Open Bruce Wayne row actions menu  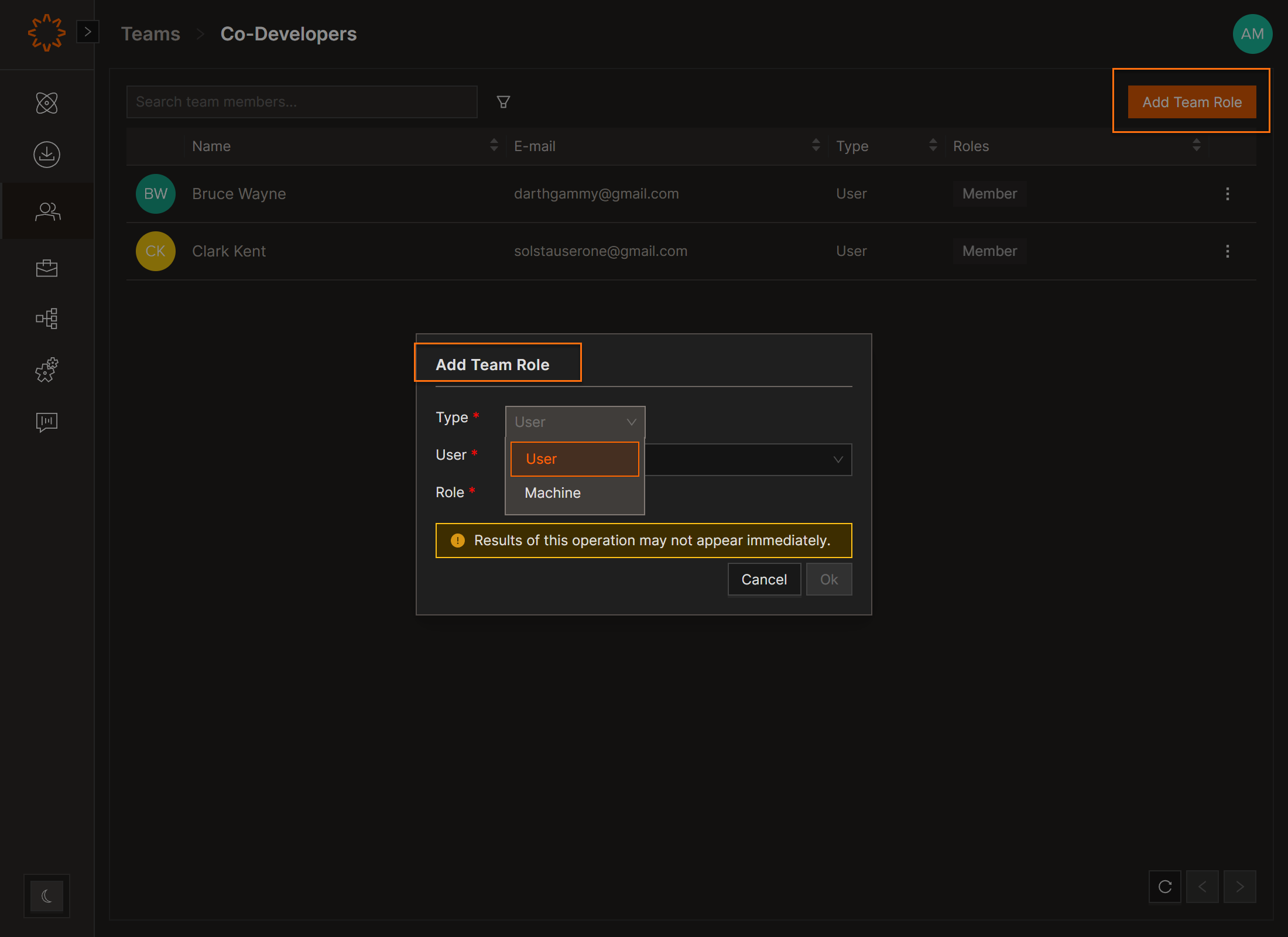click(1227, 194)
